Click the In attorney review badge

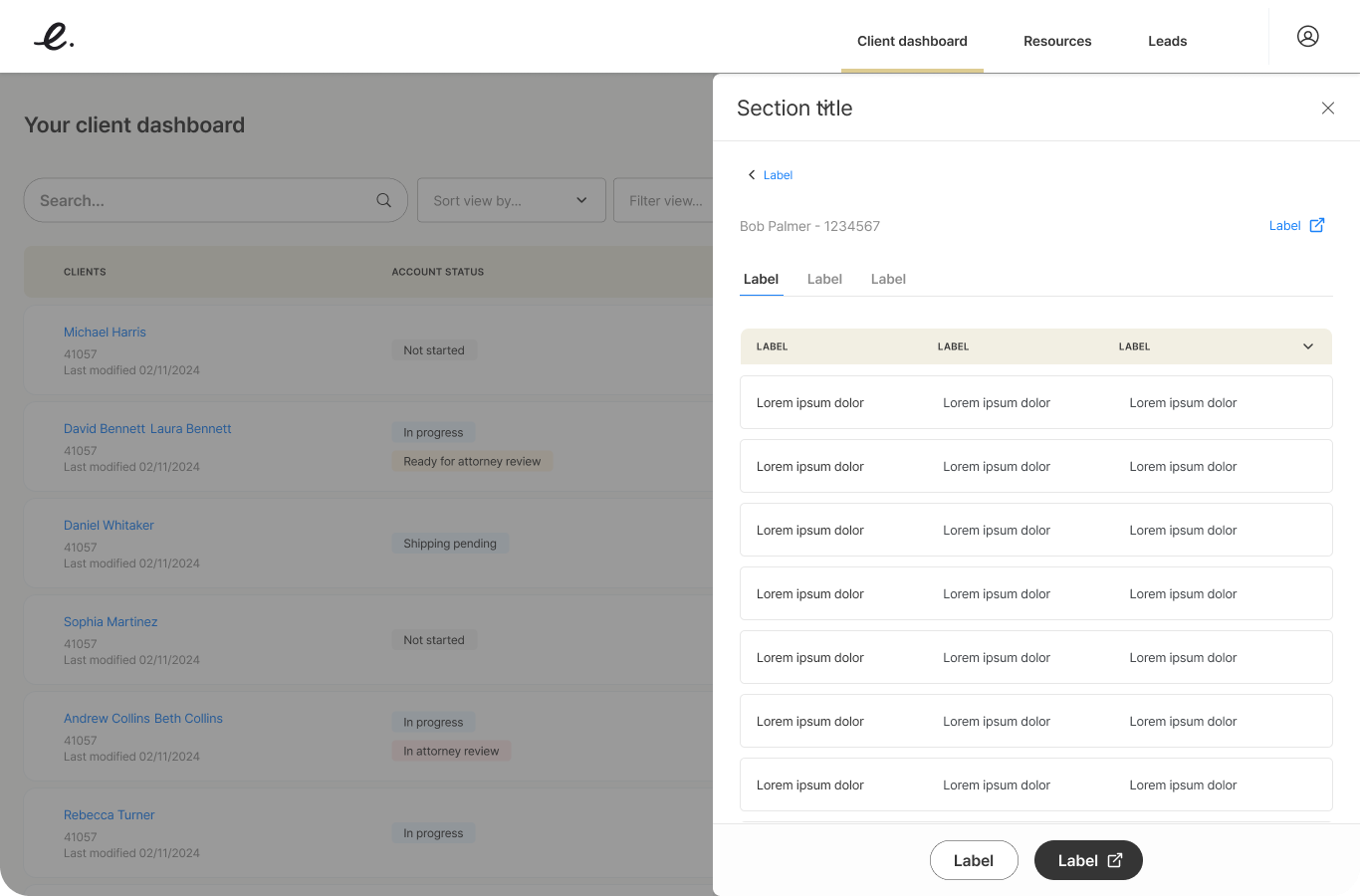click(451, 752)
